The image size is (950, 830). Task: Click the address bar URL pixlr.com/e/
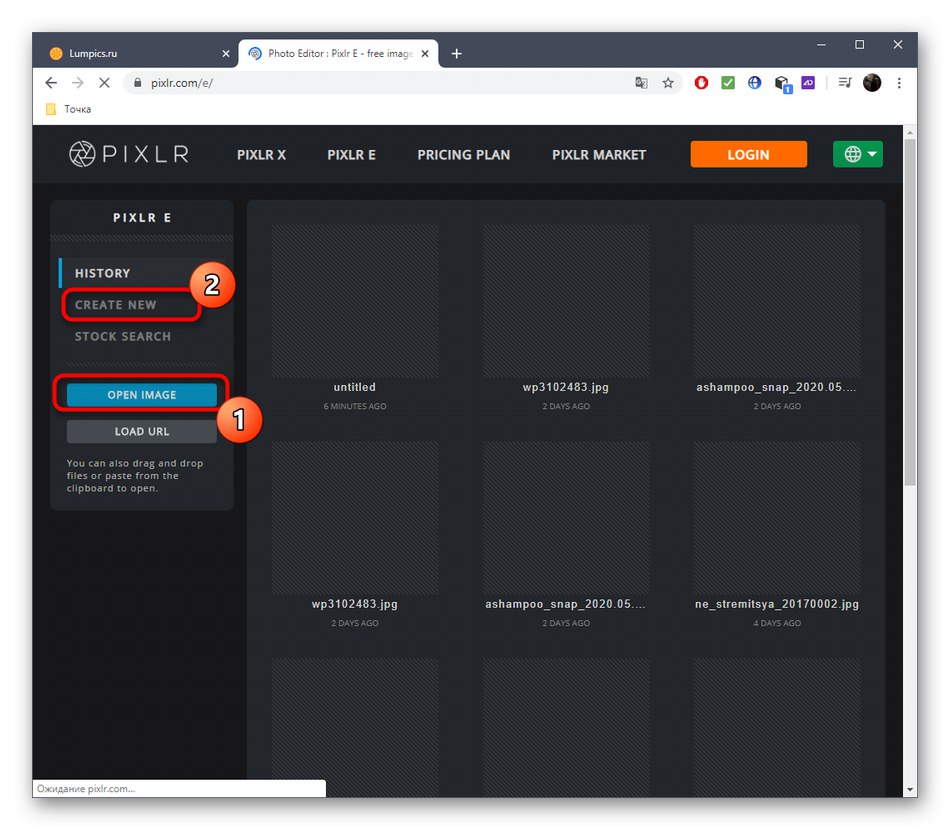182,83
